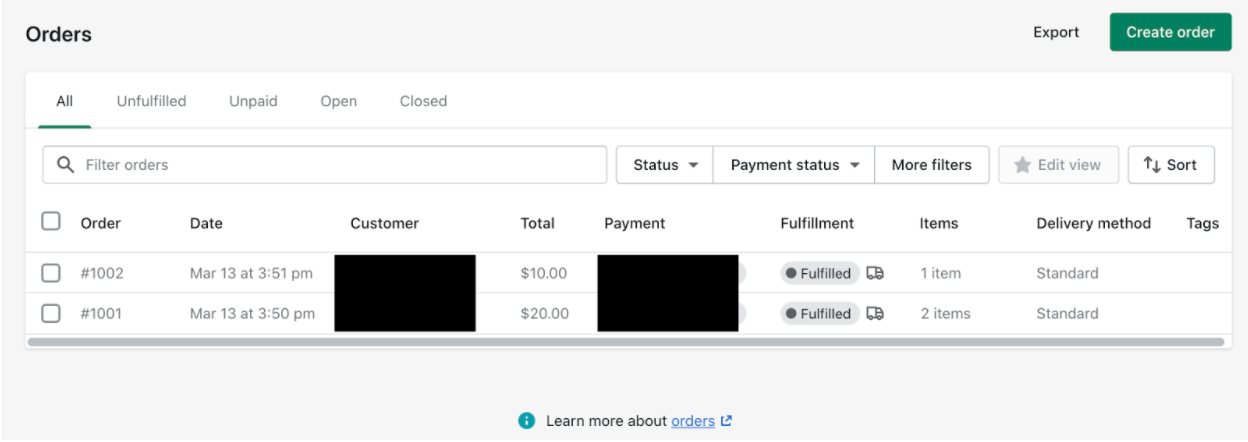The image size is (1248, 442).
Task: Click the sort arrows icon
Action: 1152,165
